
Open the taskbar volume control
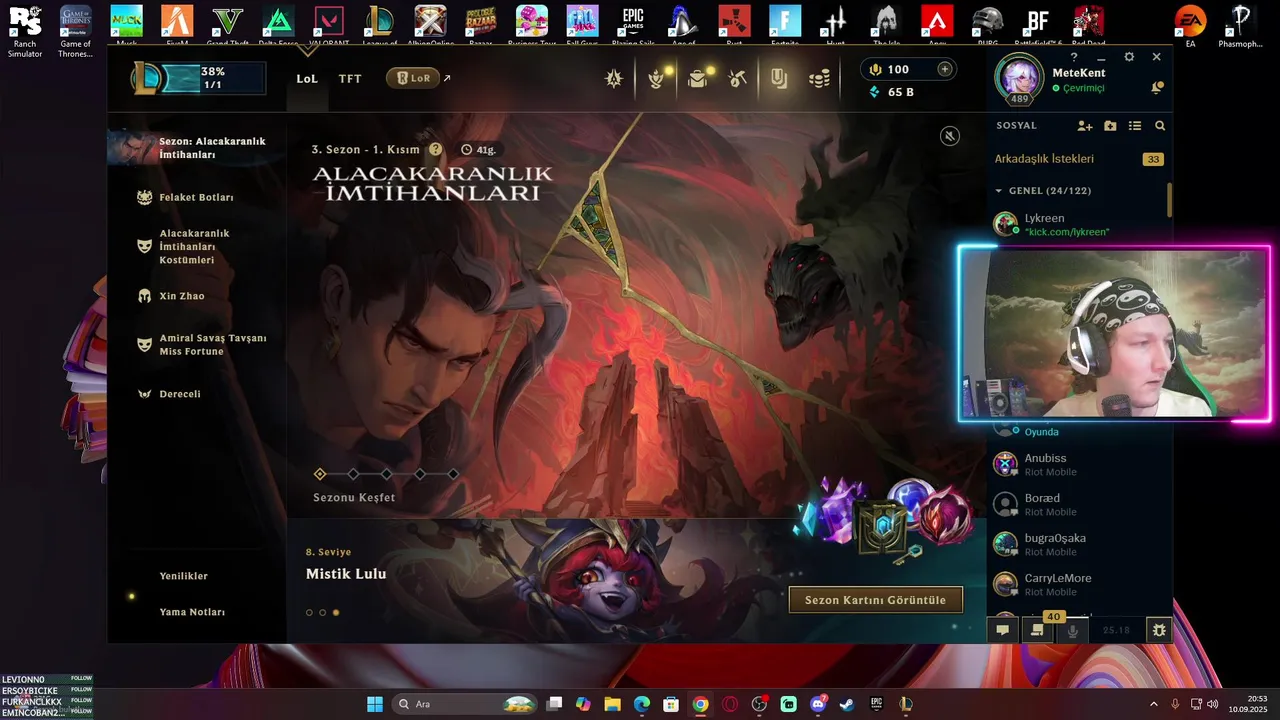(x=1213, y=704)
